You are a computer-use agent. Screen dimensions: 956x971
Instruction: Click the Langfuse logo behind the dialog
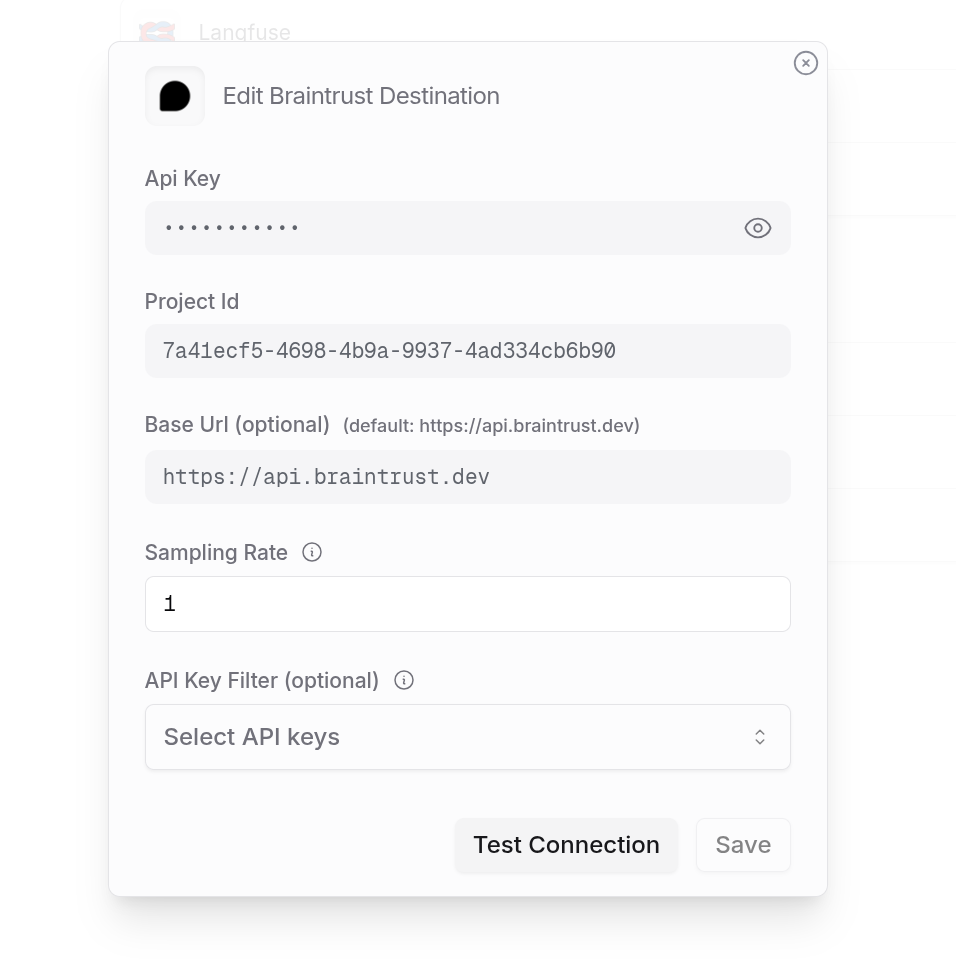click(157, 32)
